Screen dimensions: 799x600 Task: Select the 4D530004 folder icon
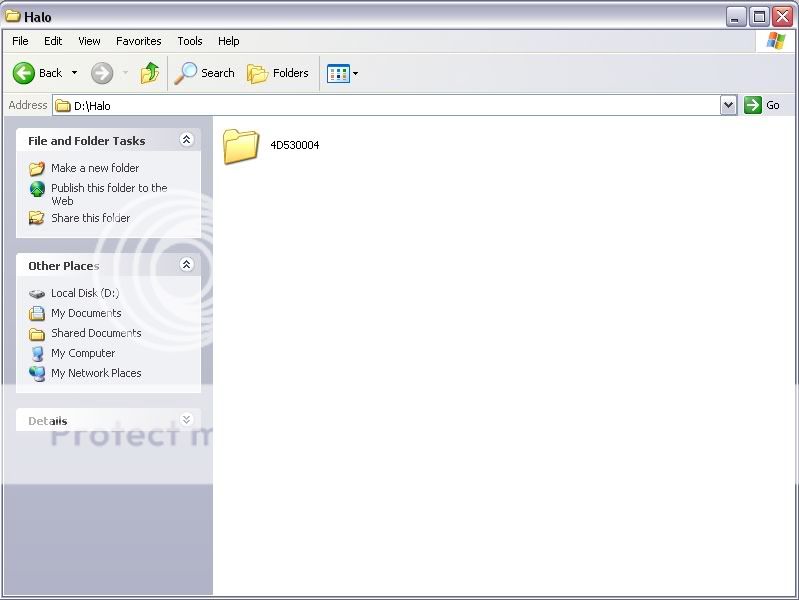coord(241,146)
